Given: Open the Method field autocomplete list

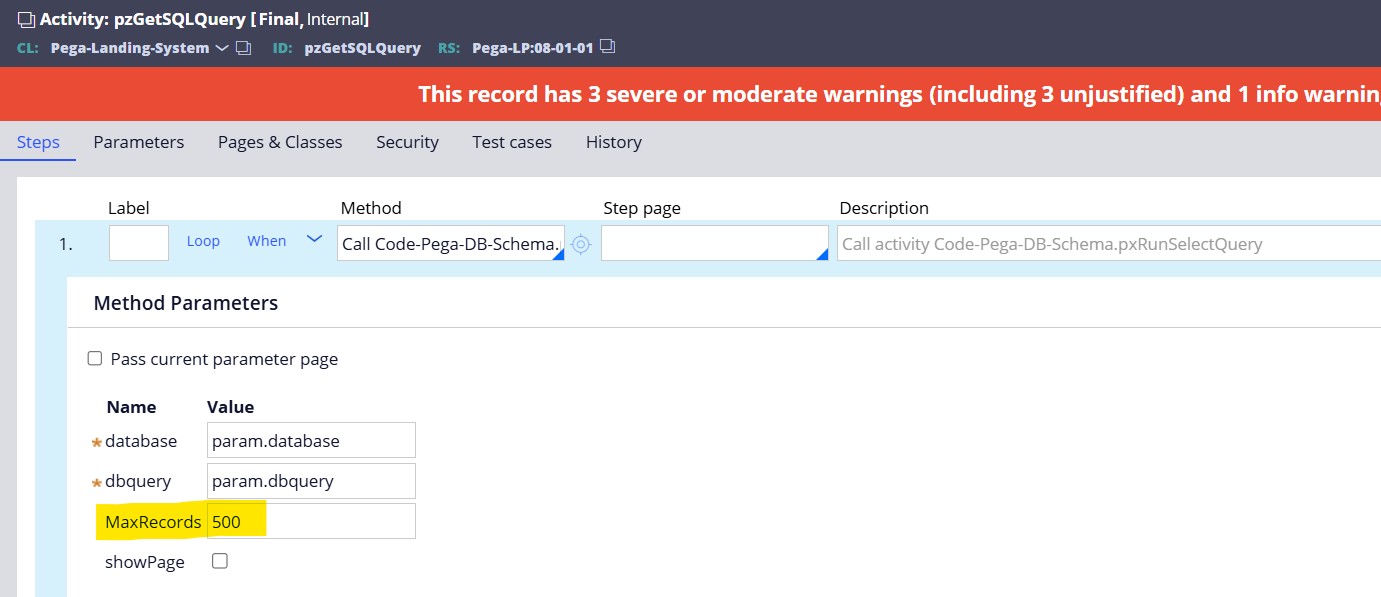Looking at the screenshot, I should coord(556,254).
